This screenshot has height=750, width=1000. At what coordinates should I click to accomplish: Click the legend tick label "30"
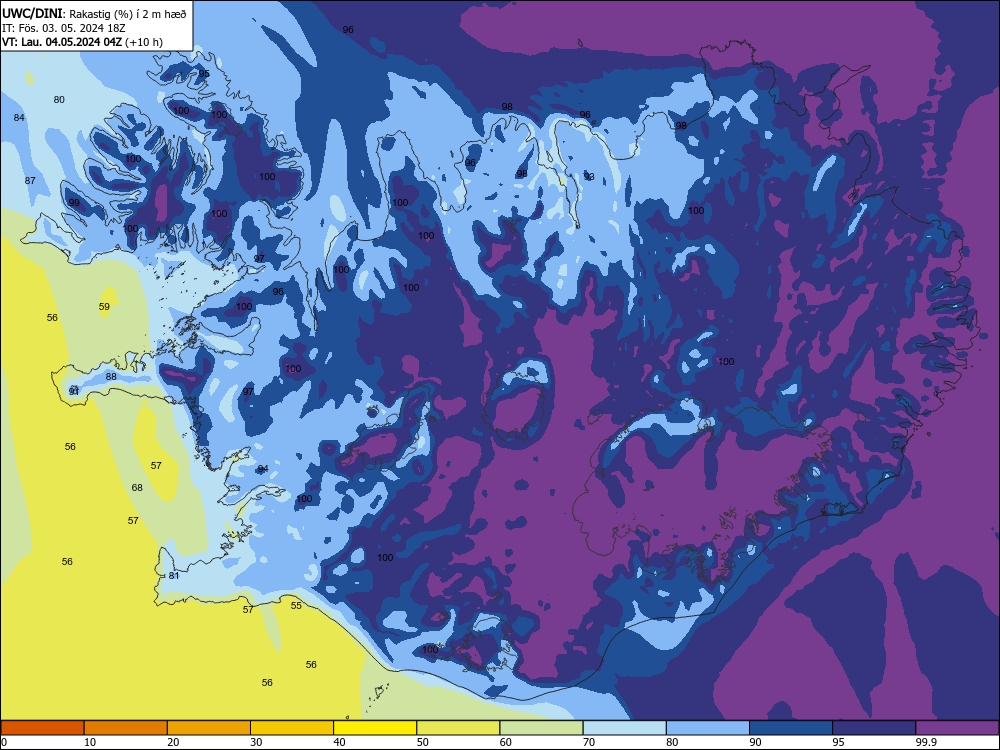click(256, 742)
